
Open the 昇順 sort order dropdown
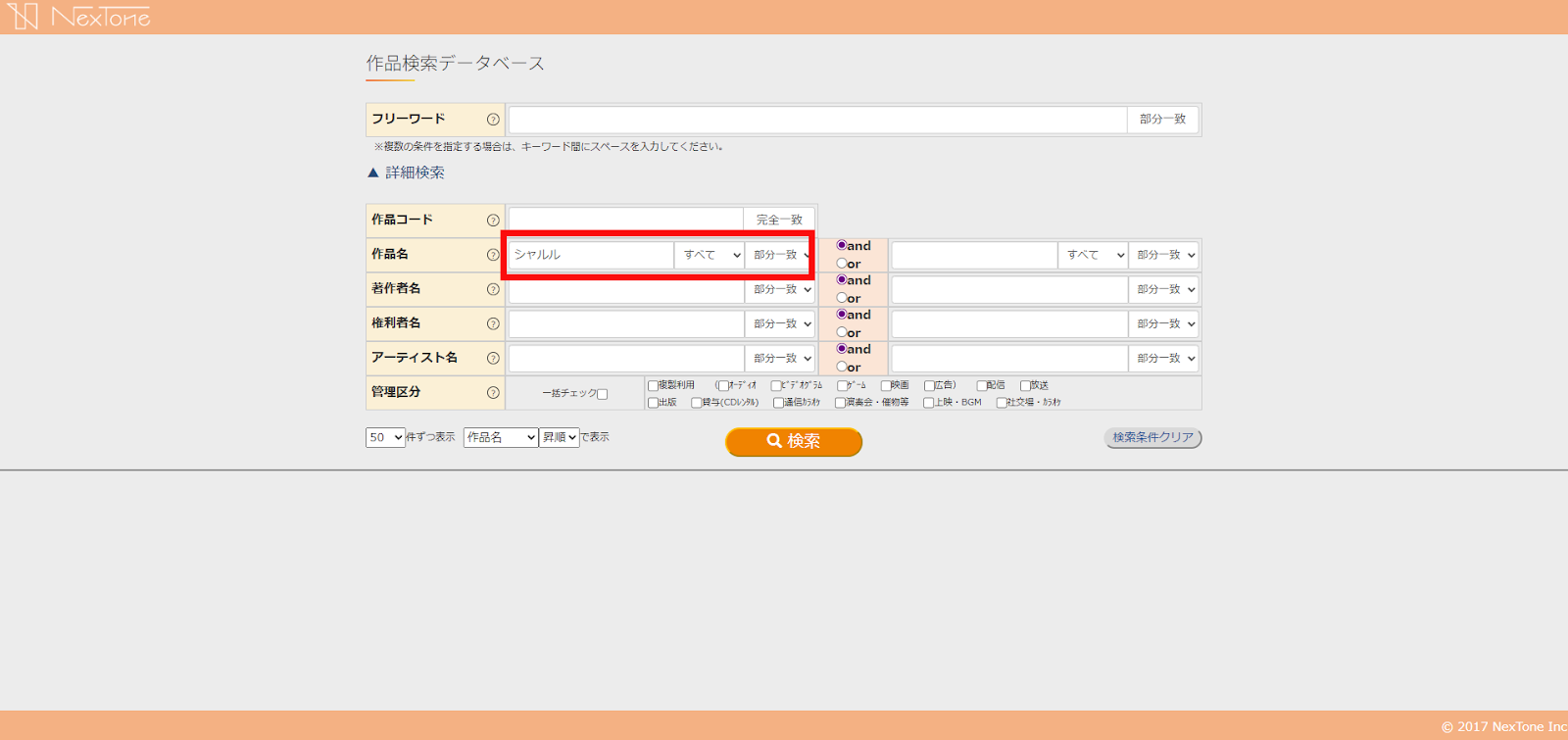pyautogui.click(x=559, y=437)
